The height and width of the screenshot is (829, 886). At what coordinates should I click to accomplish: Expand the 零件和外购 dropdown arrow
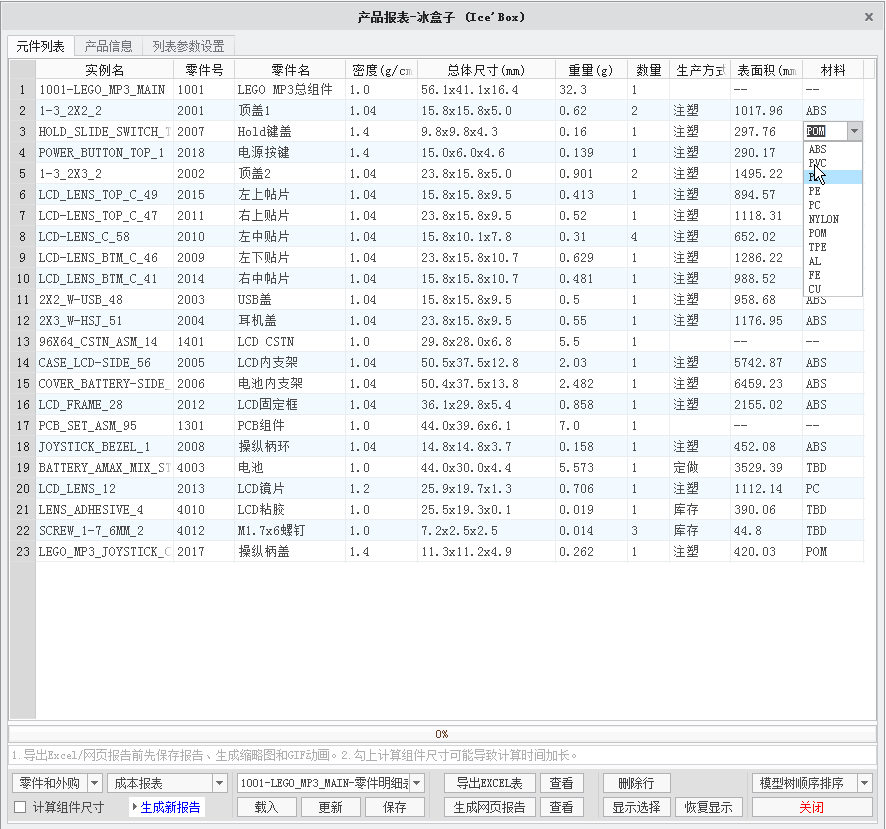pos(94,783)
